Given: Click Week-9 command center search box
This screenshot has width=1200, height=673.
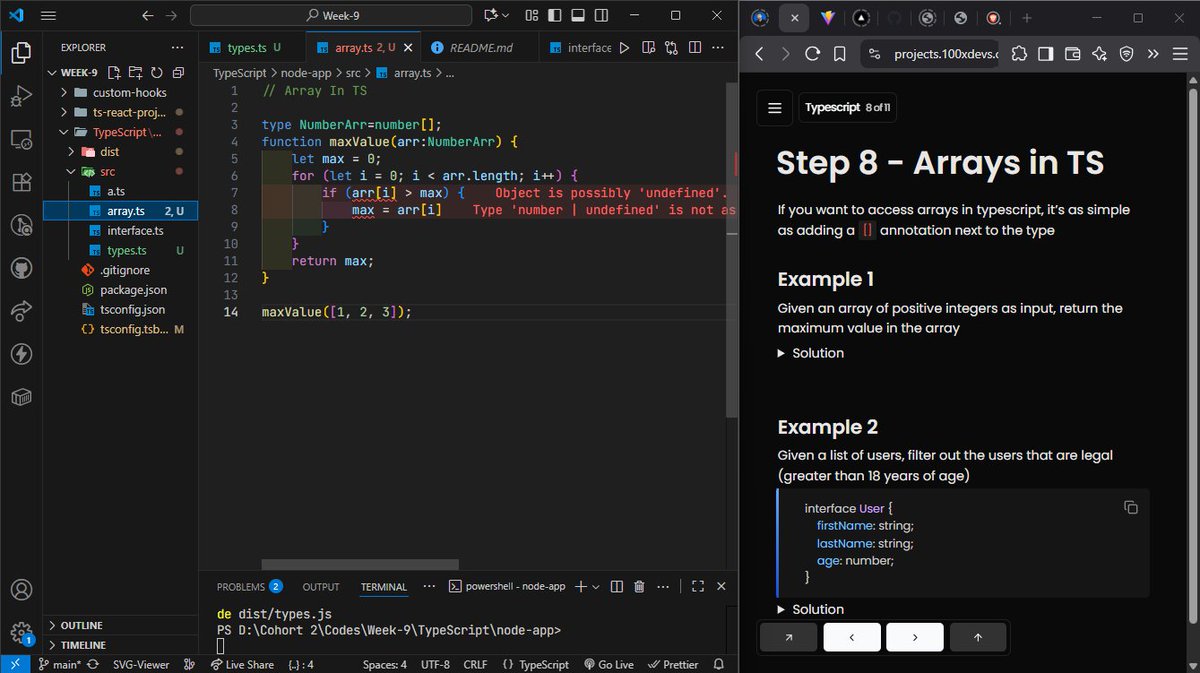Looking at the screenshot, I should (x=331, y=16).
